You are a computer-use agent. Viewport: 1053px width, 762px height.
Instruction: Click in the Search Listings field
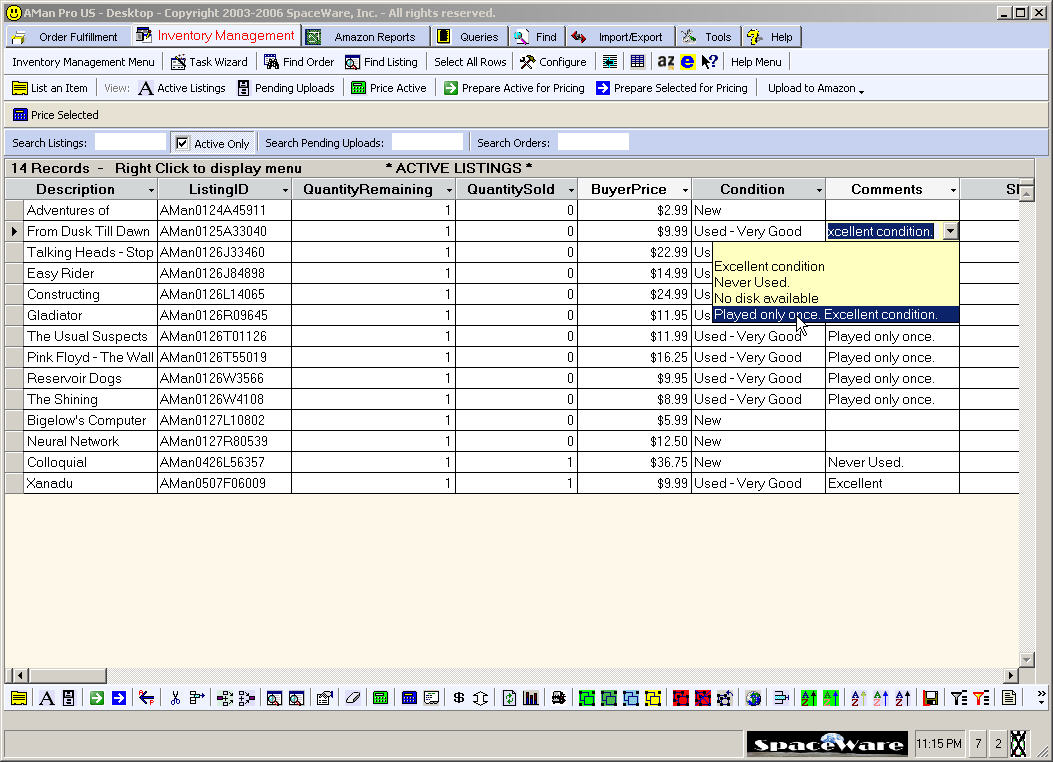[x=130, y=143]
